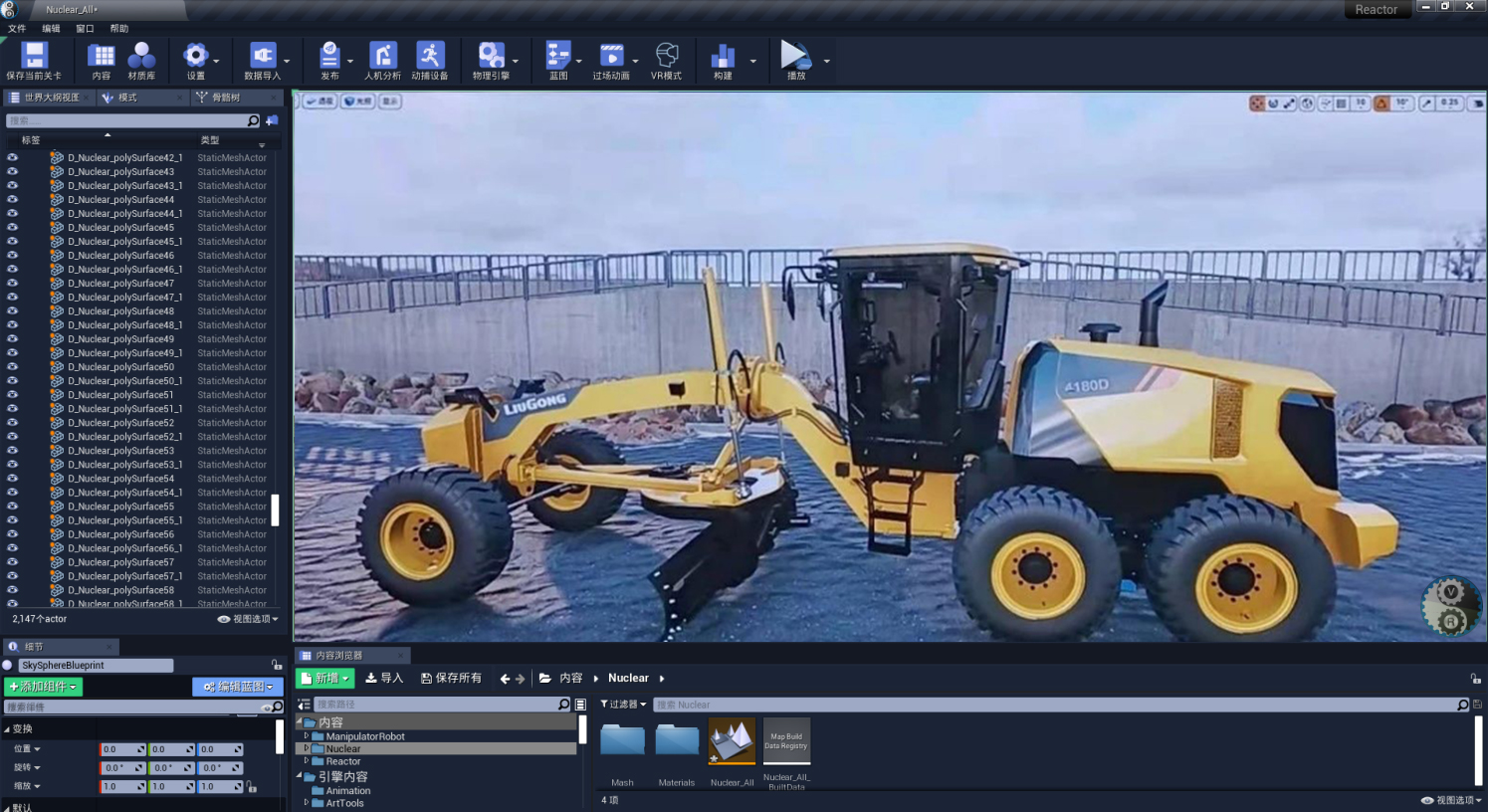The height and width of the screenshot is (812, 1488).
Task: Click the lock icon in Content Browser header
Action: pyautogui.click(x=1475, y=679)
